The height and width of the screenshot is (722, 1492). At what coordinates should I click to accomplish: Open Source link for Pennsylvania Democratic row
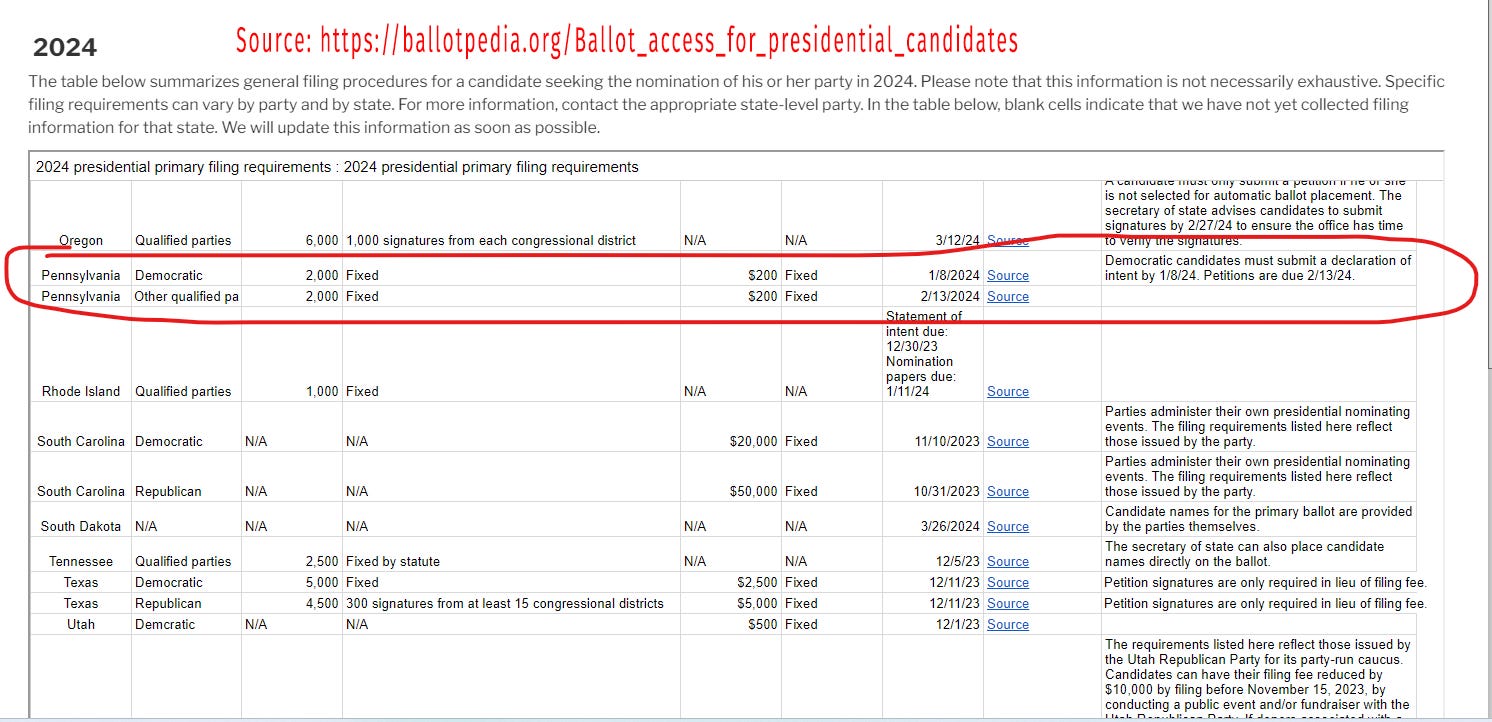click(1007, 275)
